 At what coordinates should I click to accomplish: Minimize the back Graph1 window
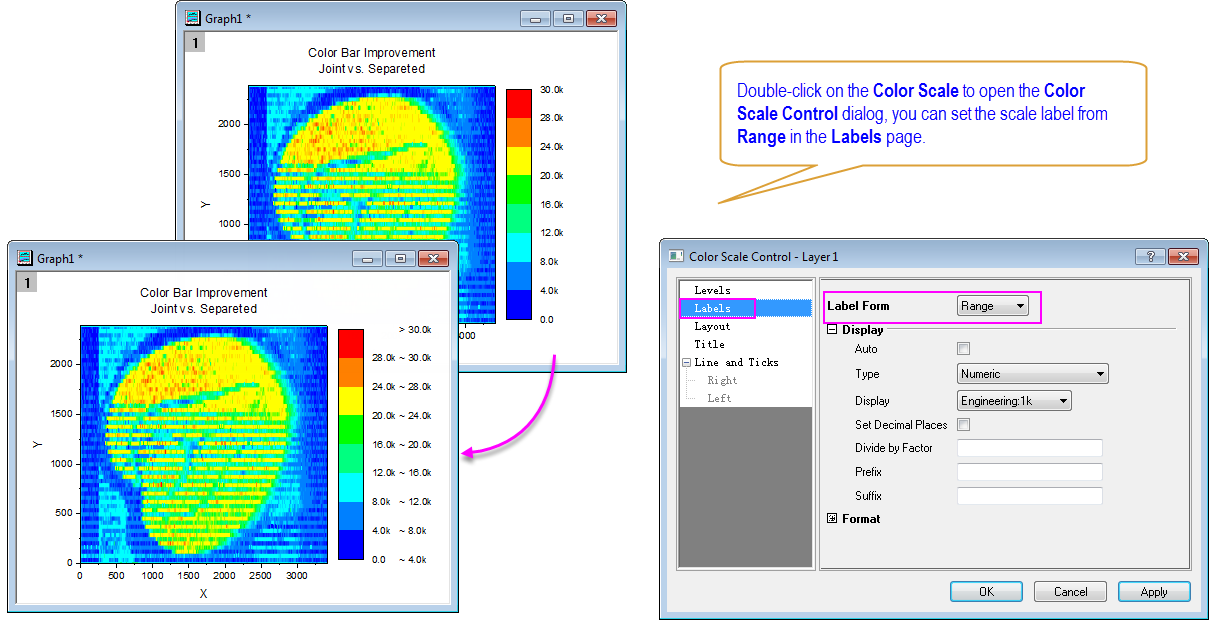point(536,18)
